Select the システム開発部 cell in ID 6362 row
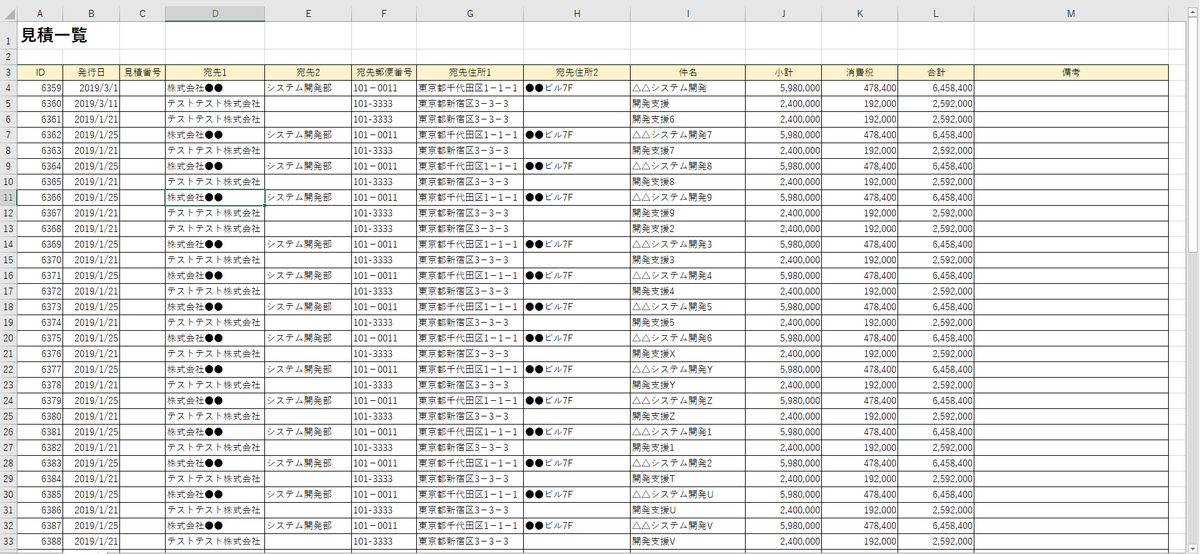This screenshot has height=554, width=1200. point(308,135)
